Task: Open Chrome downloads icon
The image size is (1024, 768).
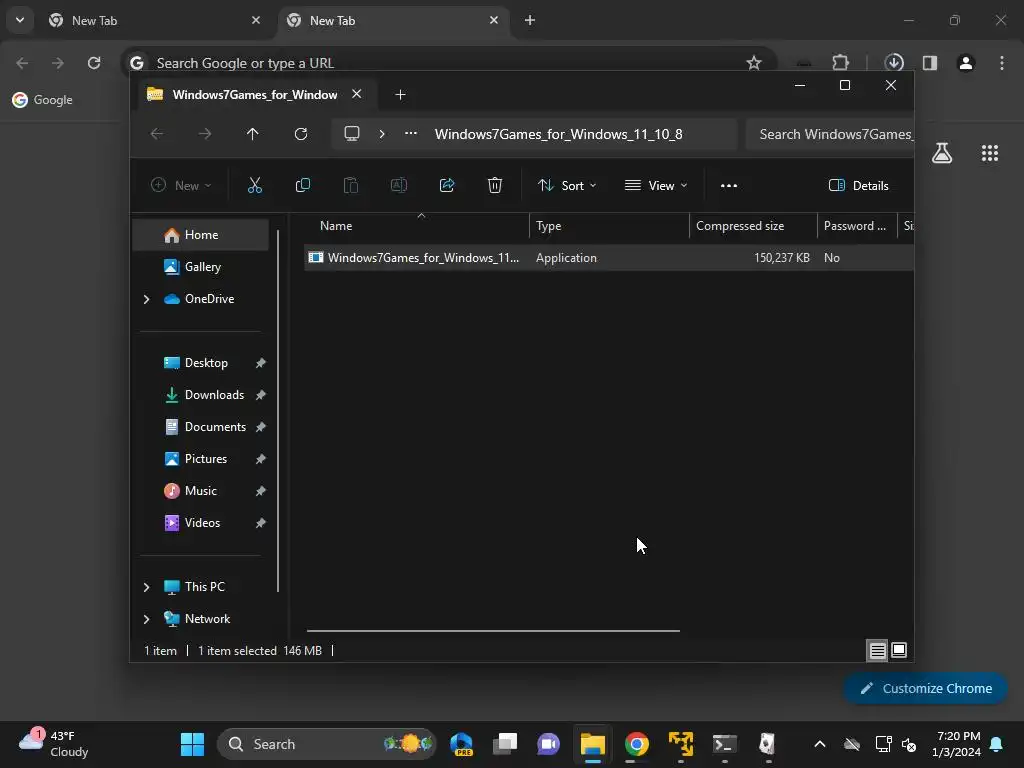Action: tap(894, 63)
